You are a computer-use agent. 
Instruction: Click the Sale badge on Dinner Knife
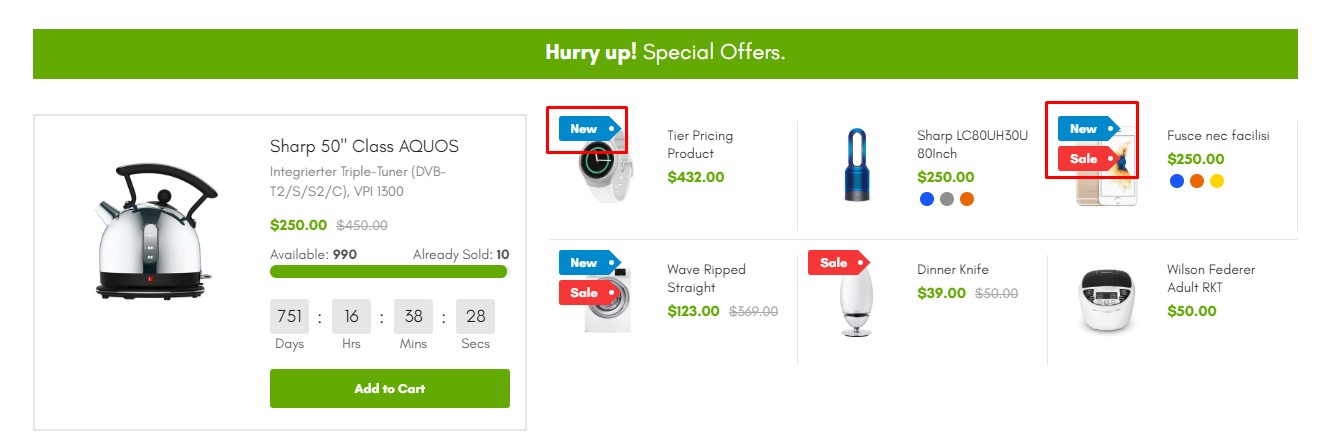click(x=836, y=263)
